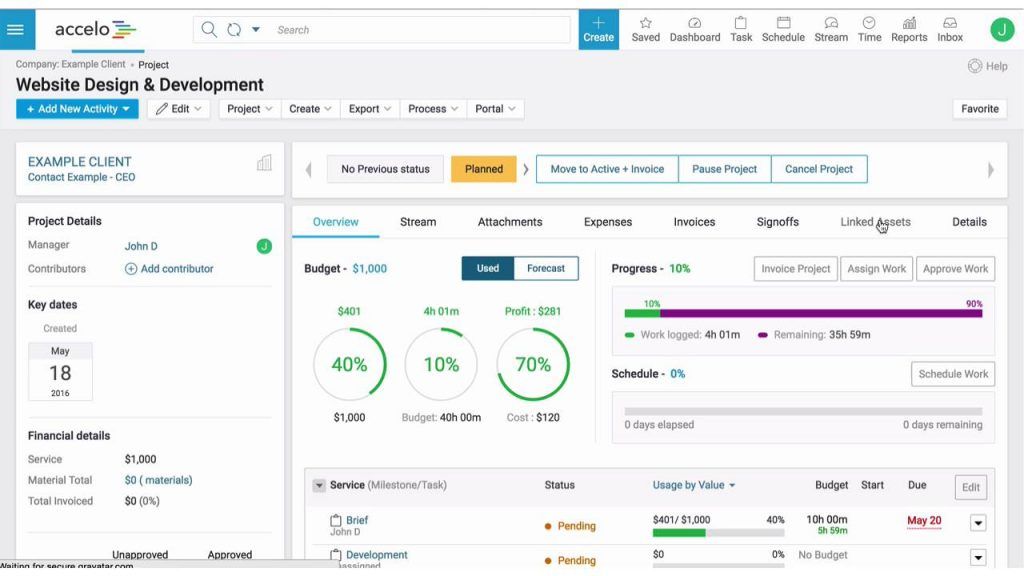The width and height of the screenshot is (1024, 576).
Task: Open the Schedule calendar icon
Action: click(x=783, y=29)
